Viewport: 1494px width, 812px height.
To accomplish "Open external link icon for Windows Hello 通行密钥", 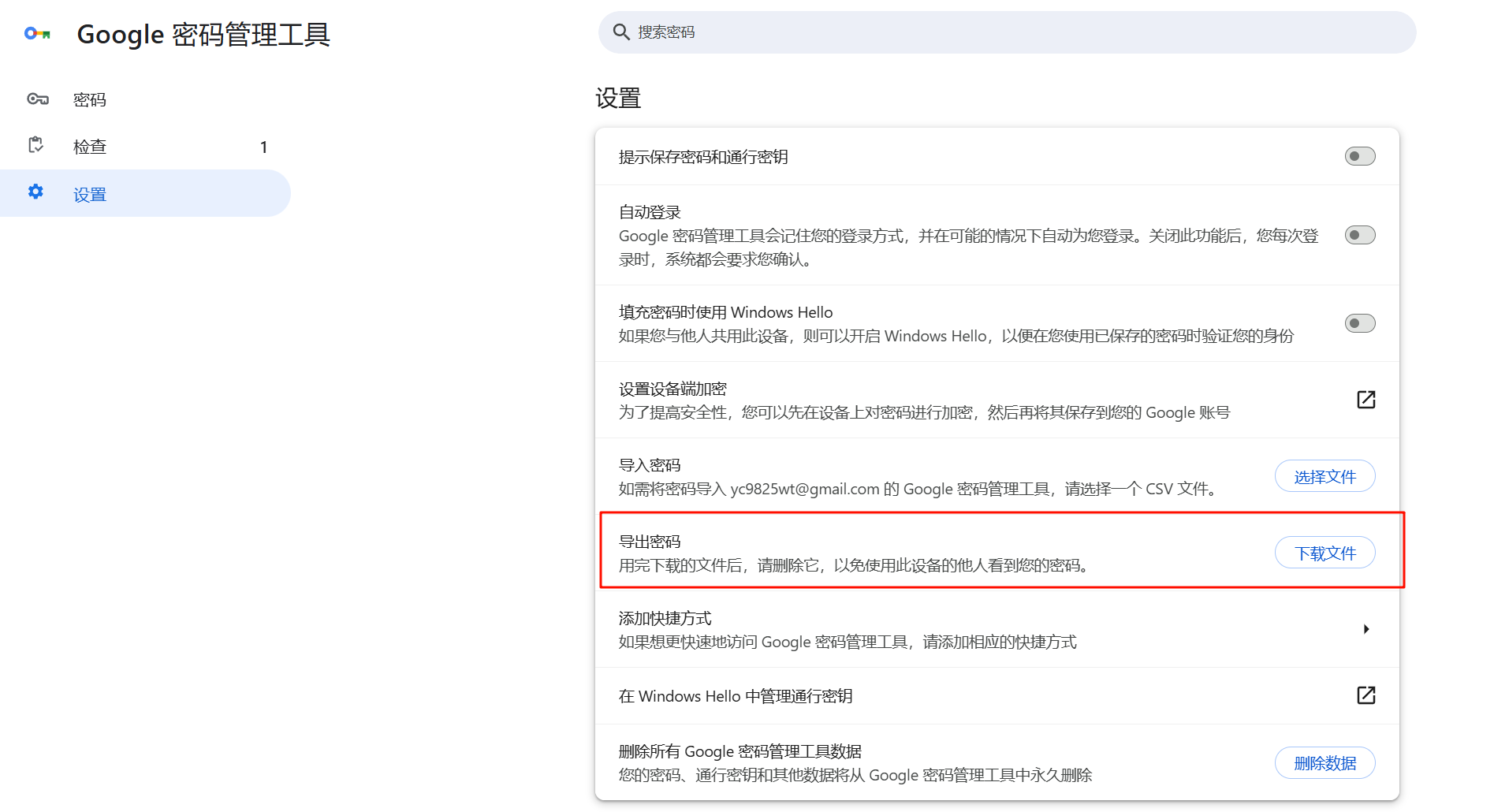I will pos(1366,695).
